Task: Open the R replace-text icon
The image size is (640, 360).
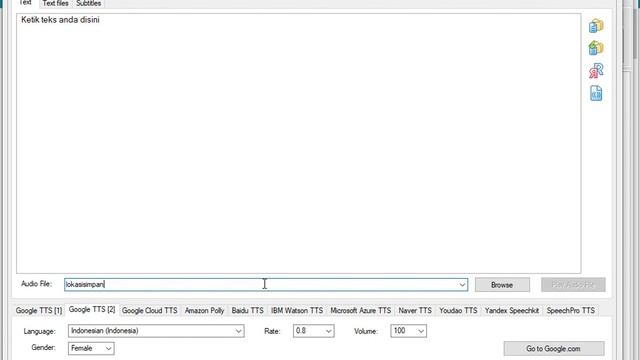Action: coord(596,71)
